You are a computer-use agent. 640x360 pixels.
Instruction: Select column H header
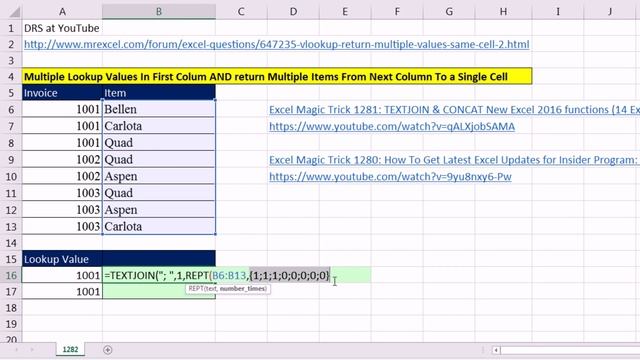tap(503, 11)
